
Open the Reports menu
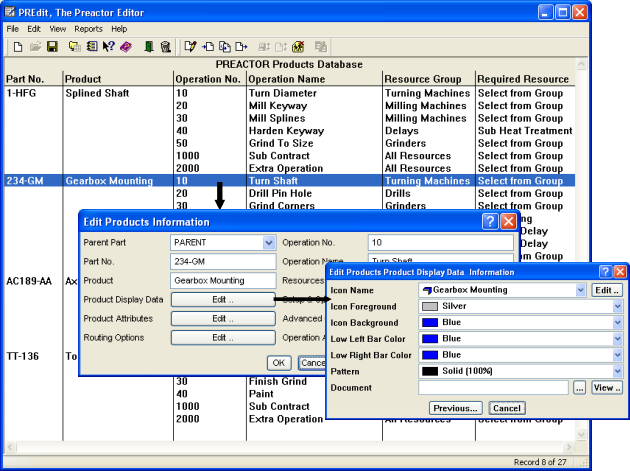point(88,29)
